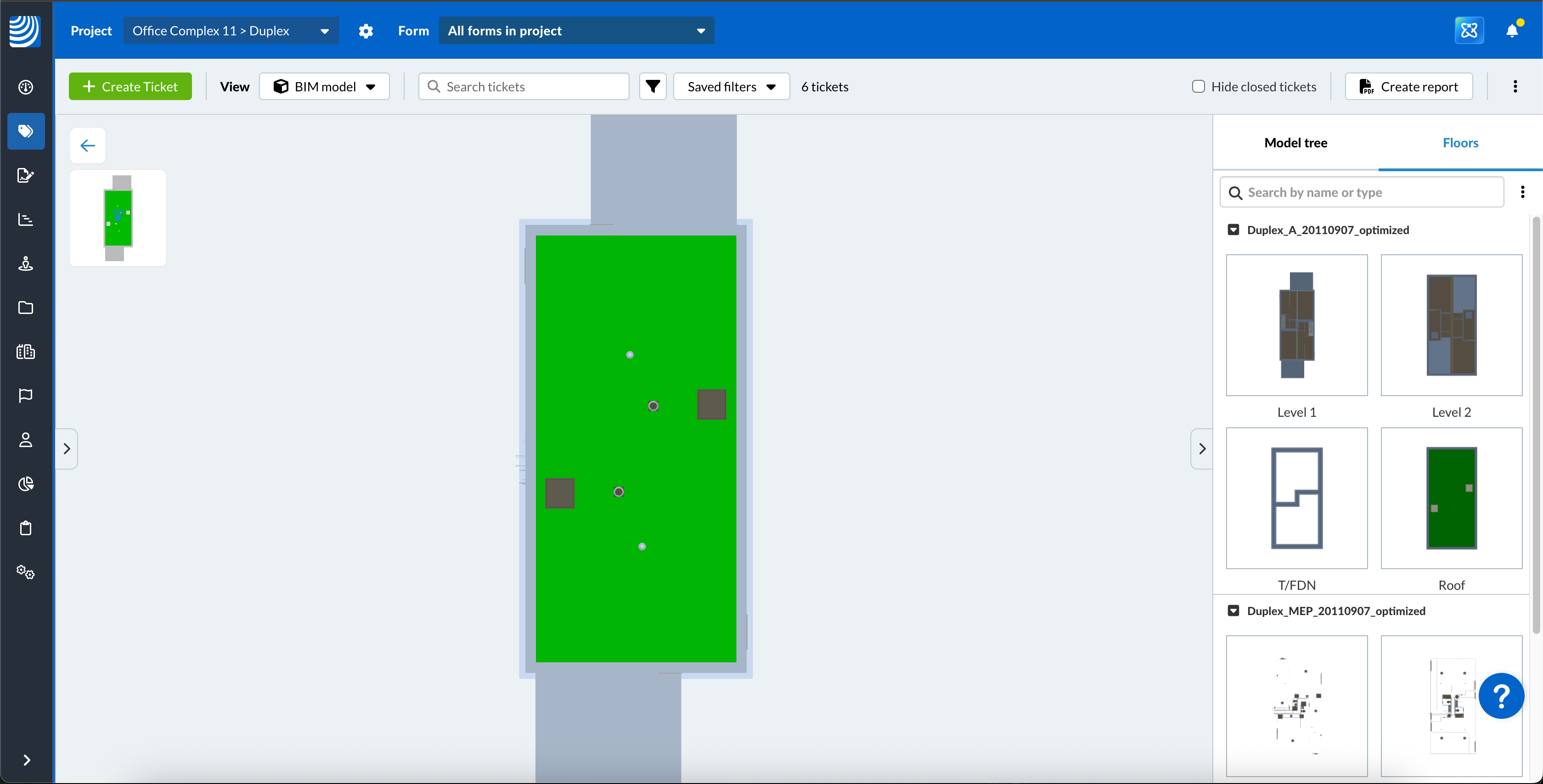
Task: Expand the Saved filters dropdown
Action: tap(731, 86)
